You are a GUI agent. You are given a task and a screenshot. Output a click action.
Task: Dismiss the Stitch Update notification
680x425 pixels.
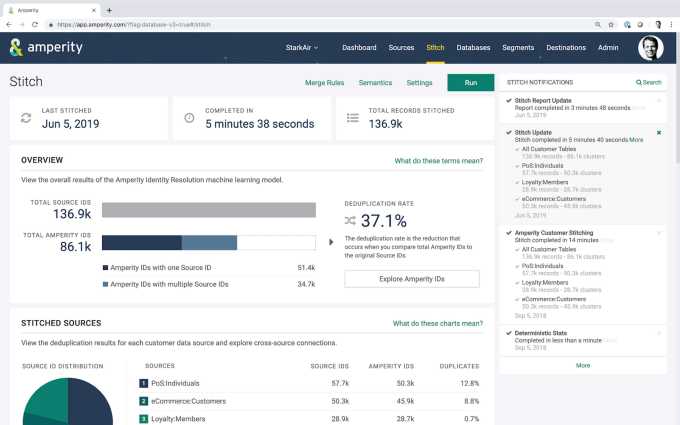[658, 132]
